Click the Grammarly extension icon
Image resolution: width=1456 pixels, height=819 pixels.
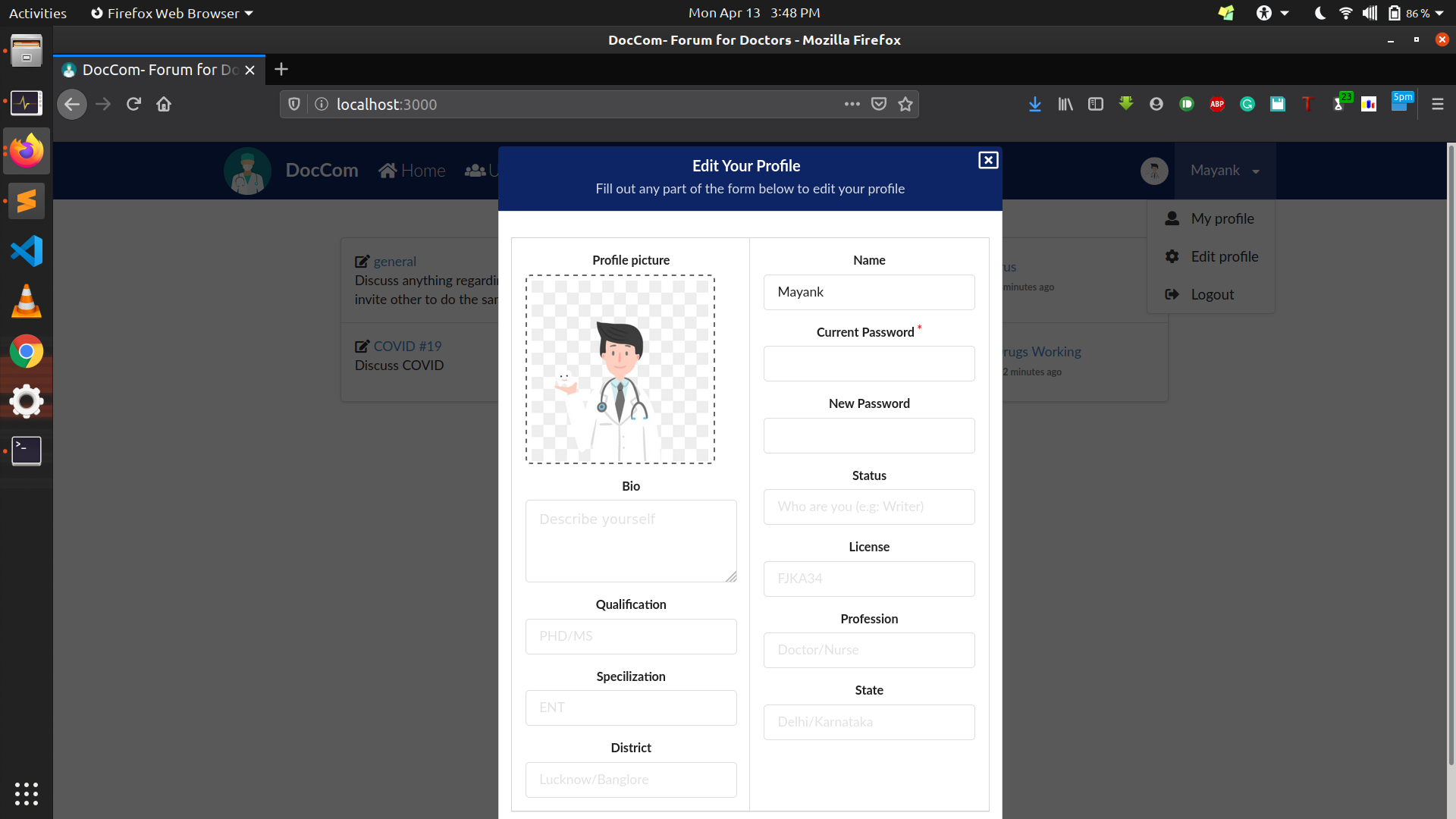[x=1247, y=104]
